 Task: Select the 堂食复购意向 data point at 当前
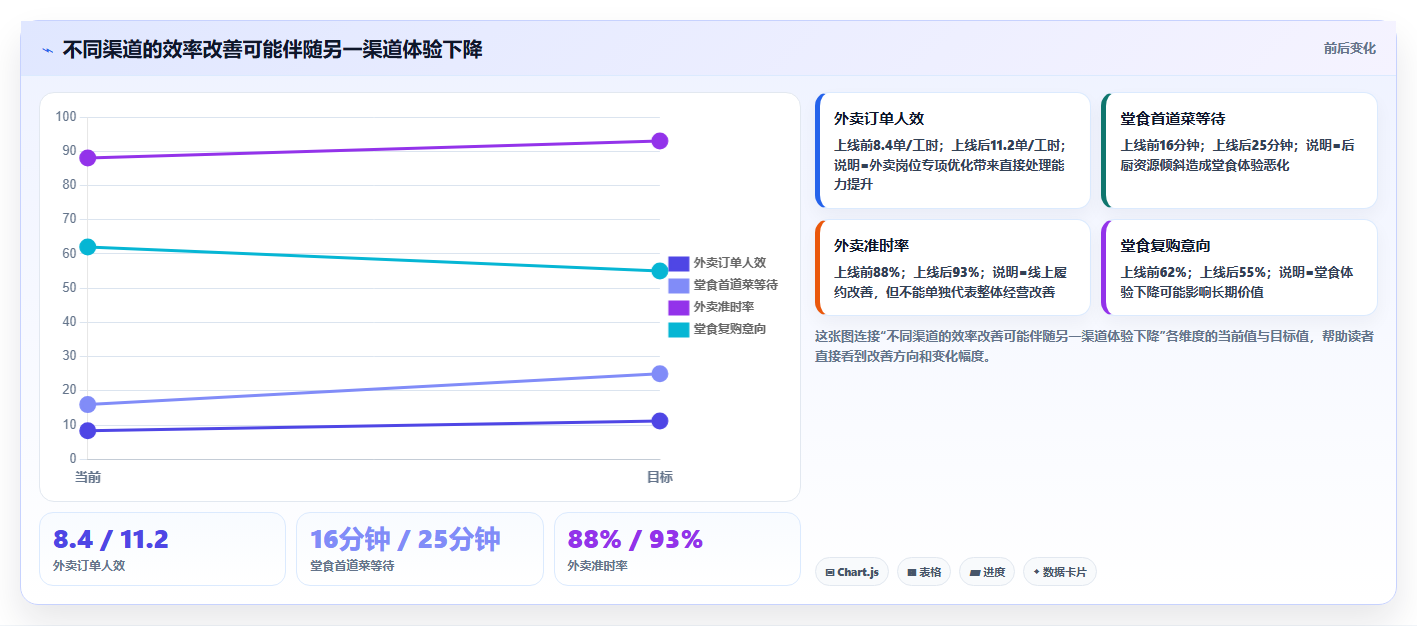point(88,247)
